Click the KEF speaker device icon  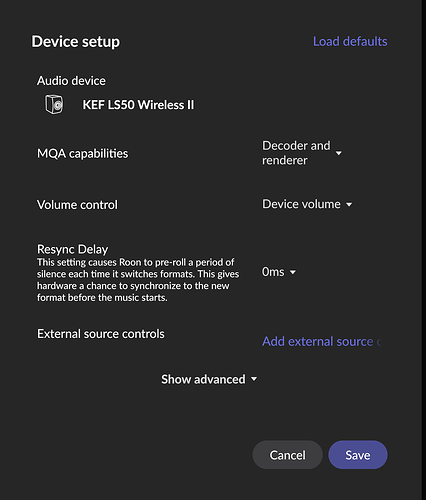54,104
